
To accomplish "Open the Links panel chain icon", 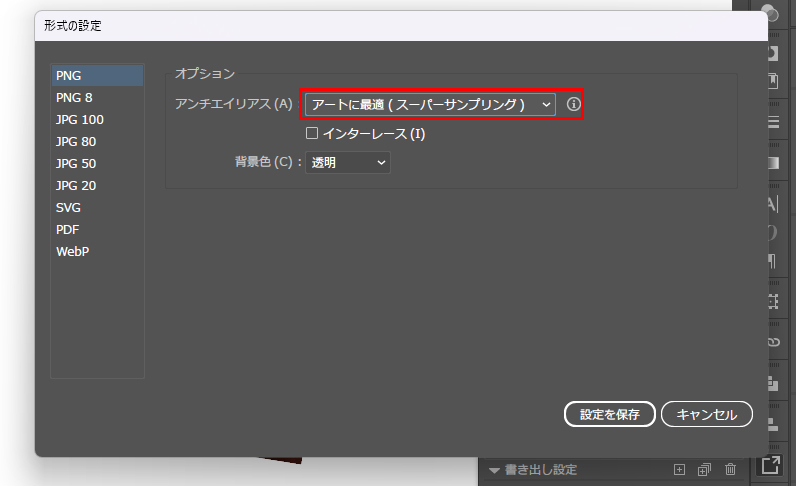I will coord(773,342).
